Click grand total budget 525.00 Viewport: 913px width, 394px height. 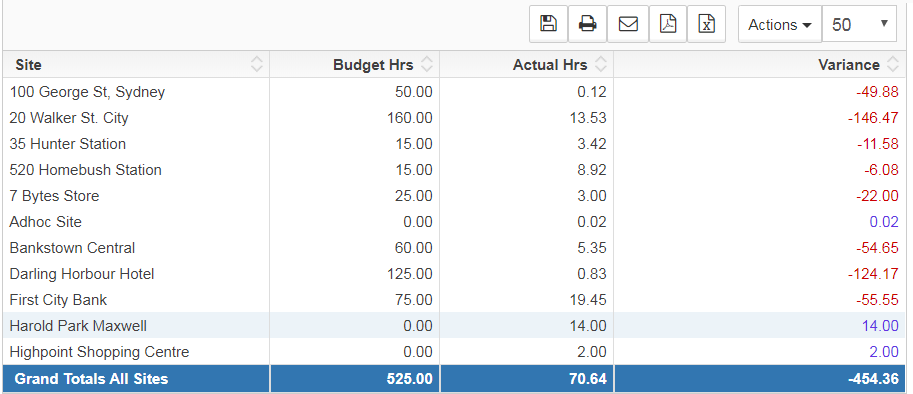coord(410,379)
